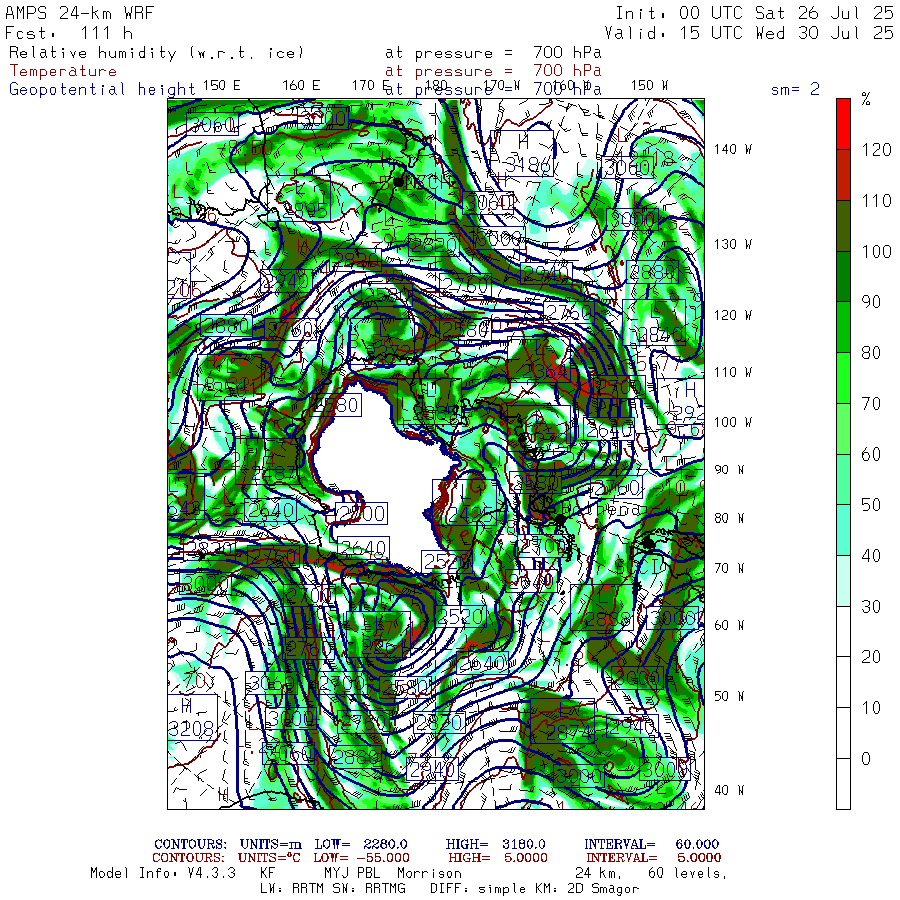Image resolution: width=900 pixels, height=900 pixels.
Task: Click the olive 100–110% colorbar segment
Action: pyautogui.click(x=843, y=226)
